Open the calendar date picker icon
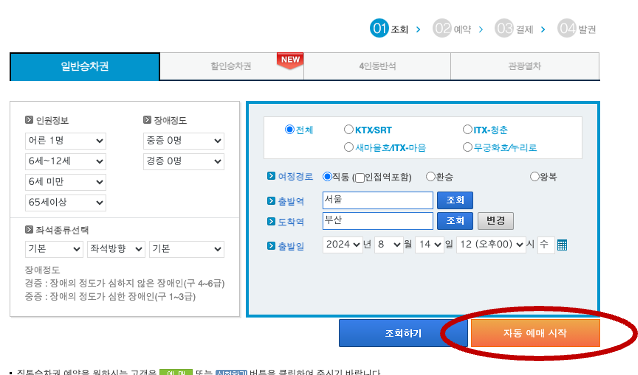The height and width of the screenshot is (375, 638). 562,245
